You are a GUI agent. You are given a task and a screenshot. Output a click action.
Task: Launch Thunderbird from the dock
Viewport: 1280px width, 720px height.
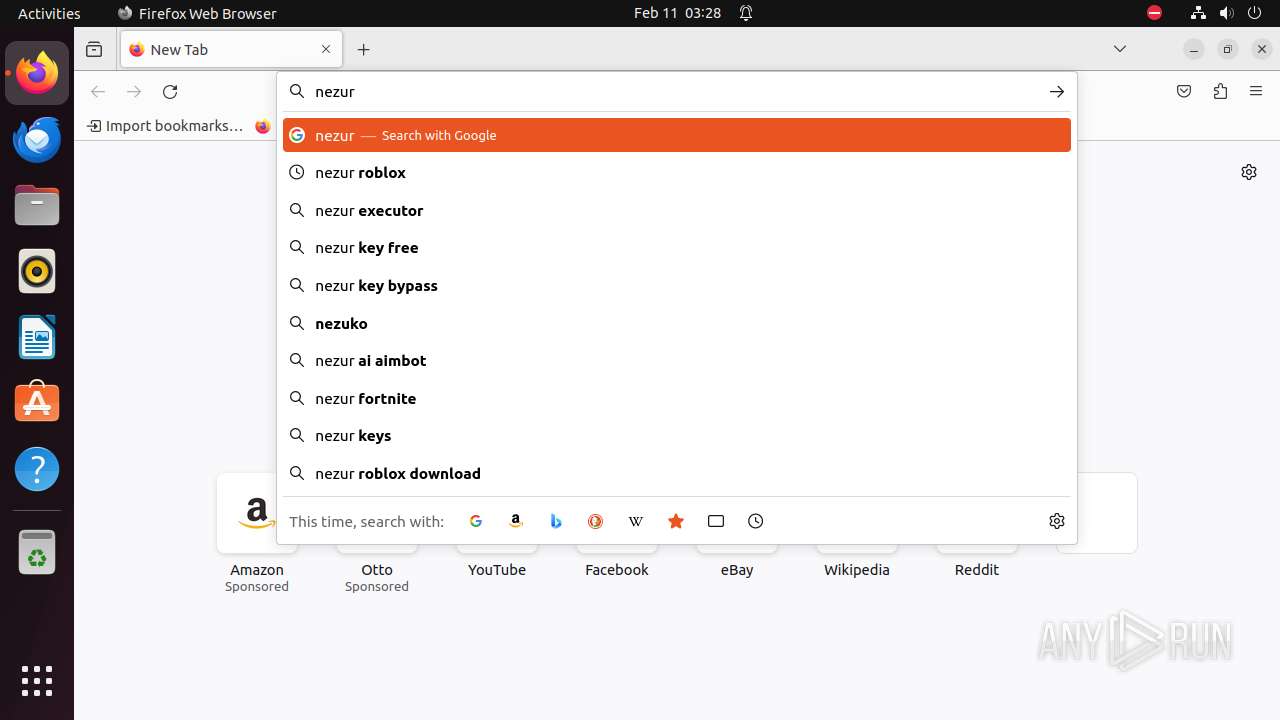tap(37, 139)
